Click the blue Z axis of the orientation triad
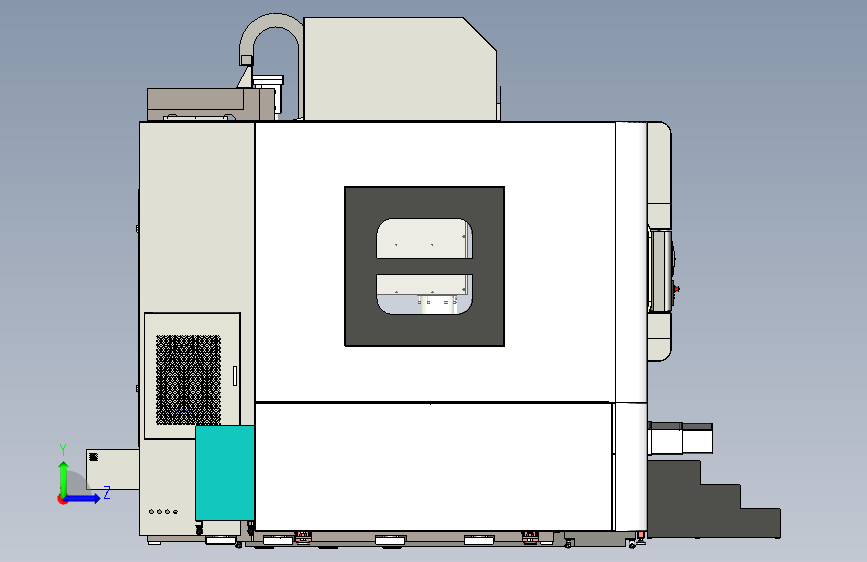Viewport: 867px width, 562px height. 83,498
